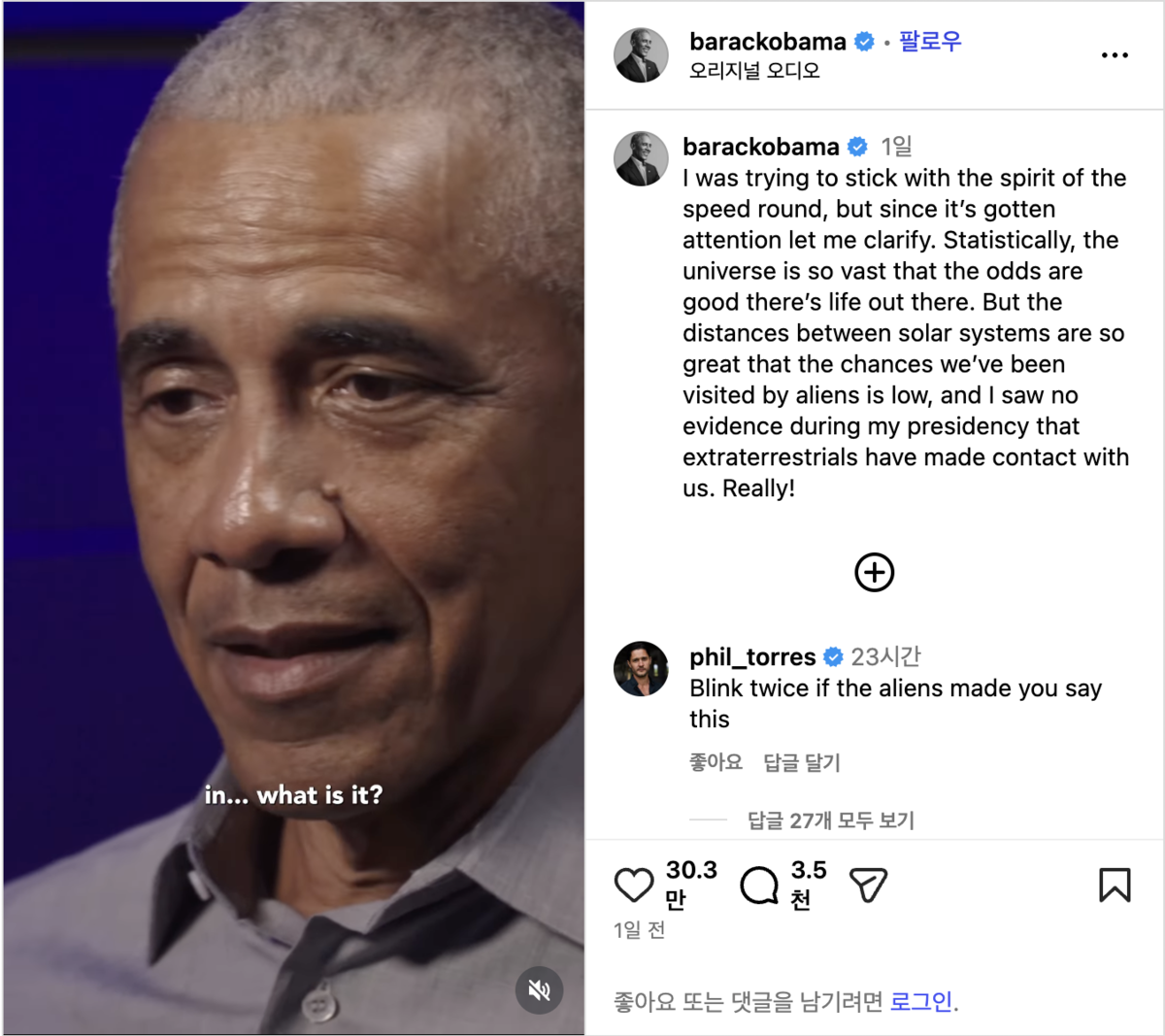Viewport: 1165px width, 1036px height.
Task: Share post using paper plane icon
Action: coord(869,886)
